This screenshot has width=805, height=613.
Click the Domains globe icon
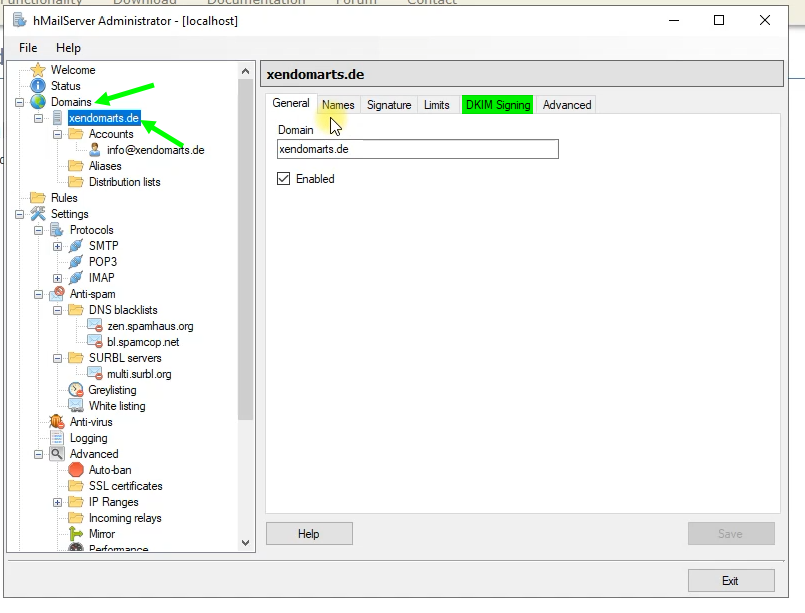(38, 102)
